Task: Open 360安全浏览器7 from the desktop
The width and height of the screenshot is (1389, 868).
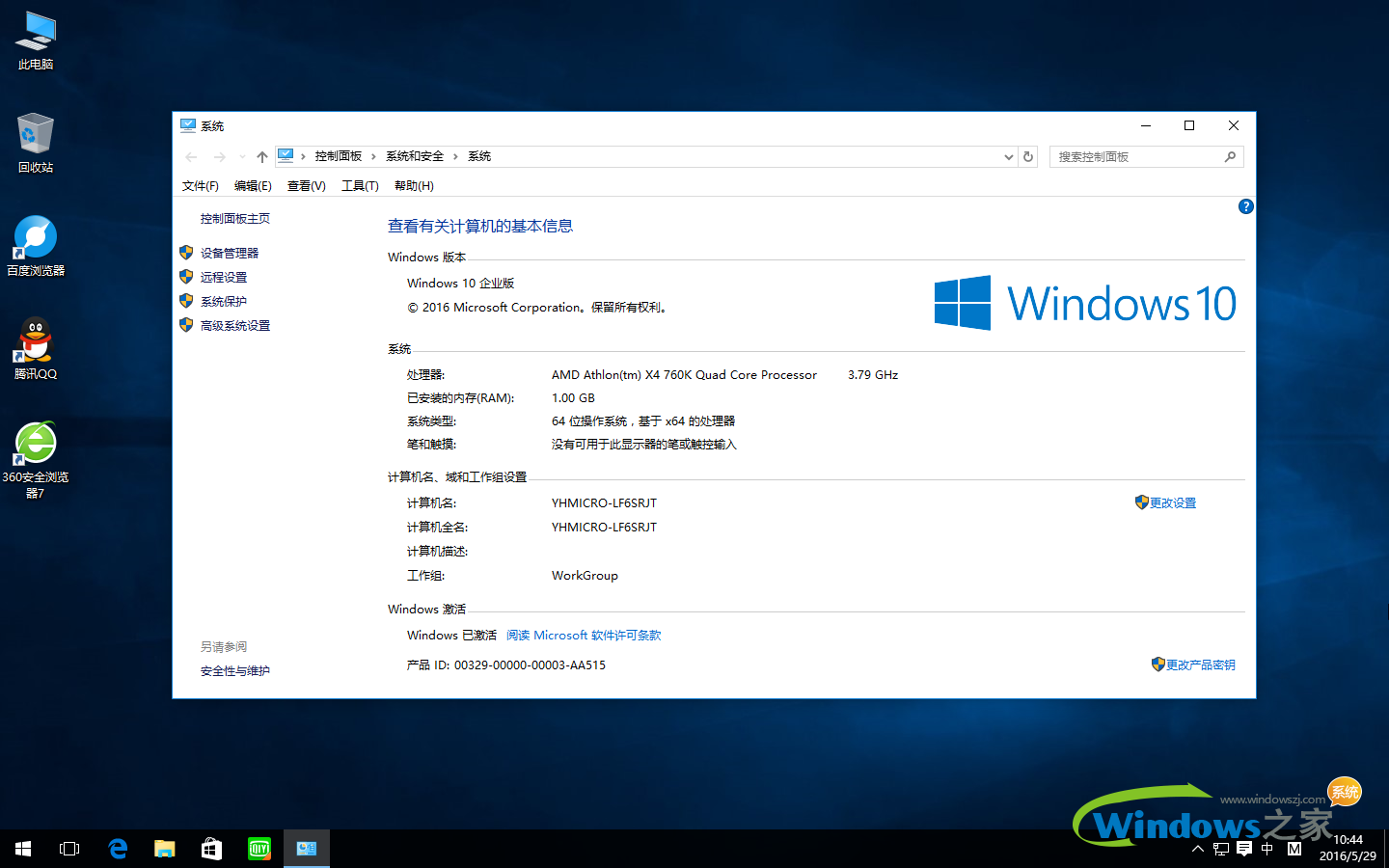Action: pos(35,444)
